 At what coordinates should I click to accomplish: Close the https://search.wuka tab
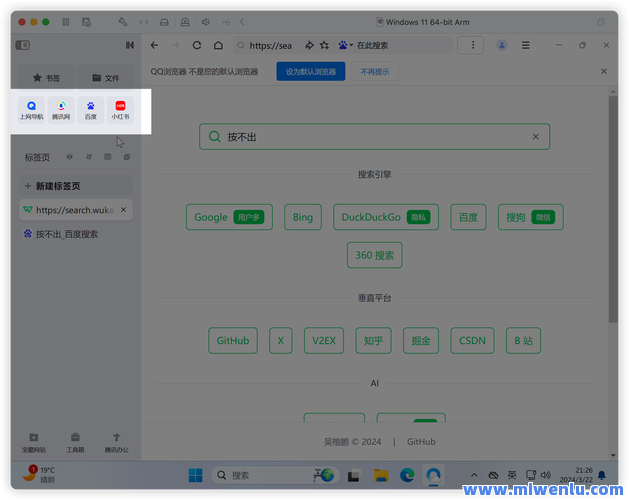pyautogui.click(x=124, y=209)
